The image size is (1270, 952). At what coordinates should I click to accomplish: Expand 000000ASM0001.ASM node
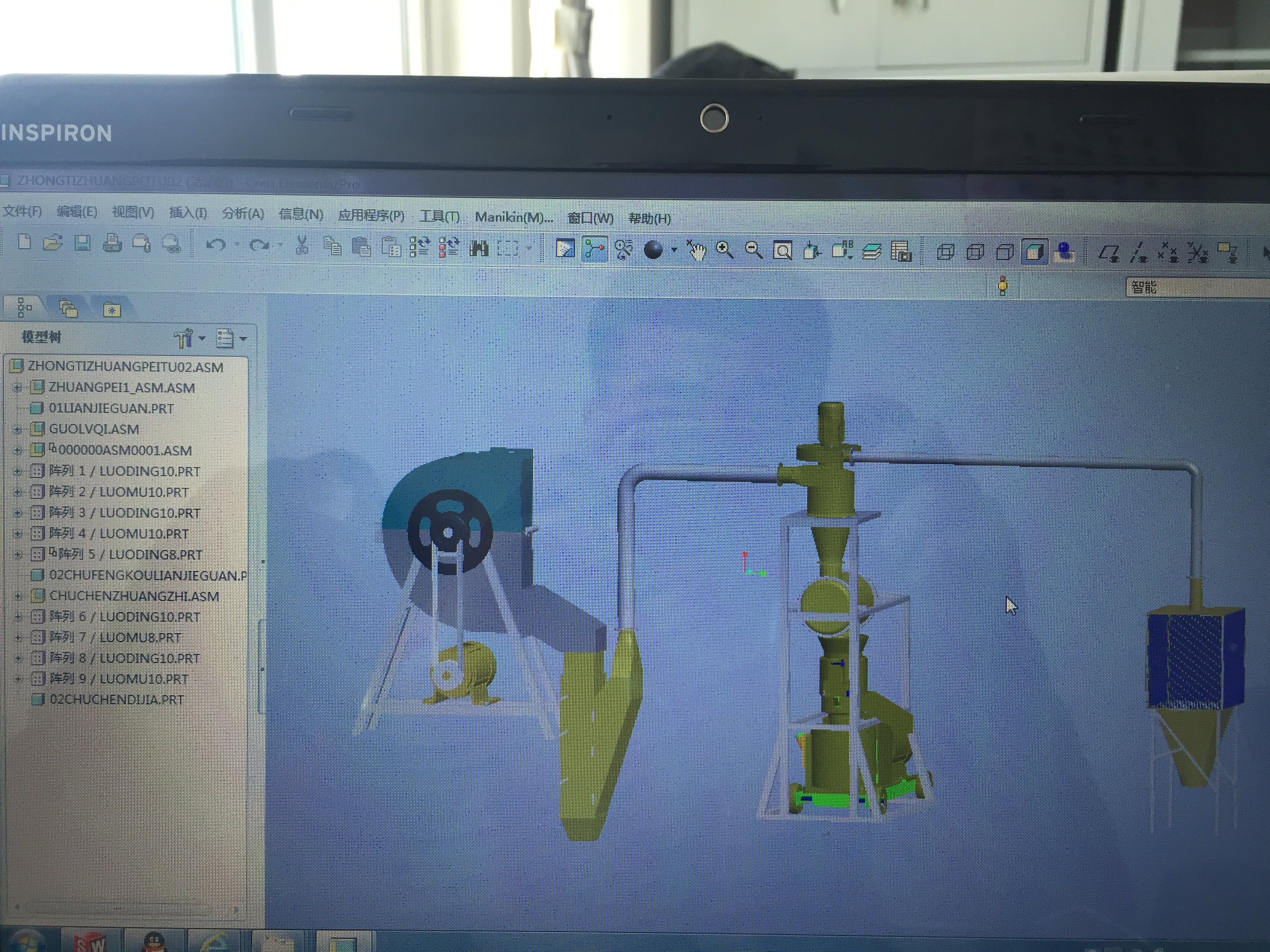tap(17, 450)
